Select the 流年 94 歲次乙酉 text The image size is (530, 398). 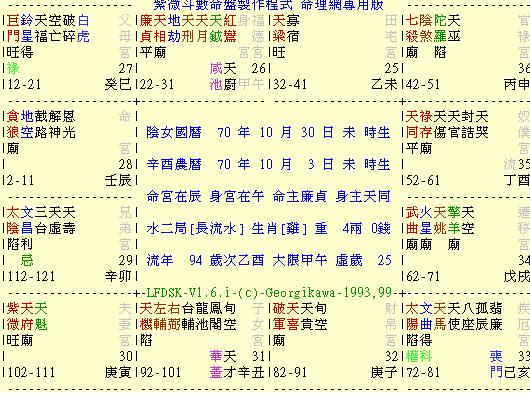coord(206,260)
